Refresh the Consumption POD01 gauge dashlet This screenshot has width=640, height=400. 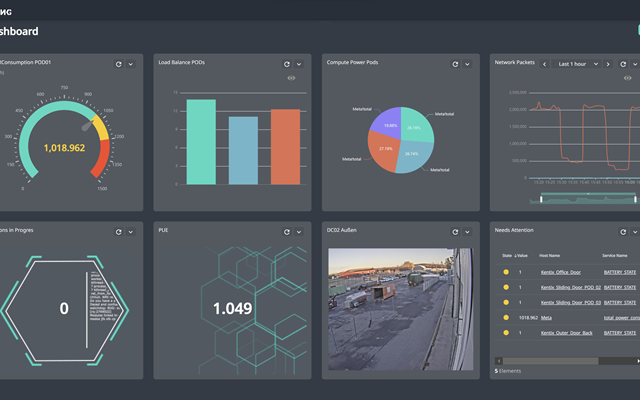pyautogui.click(x=118, y=64)
